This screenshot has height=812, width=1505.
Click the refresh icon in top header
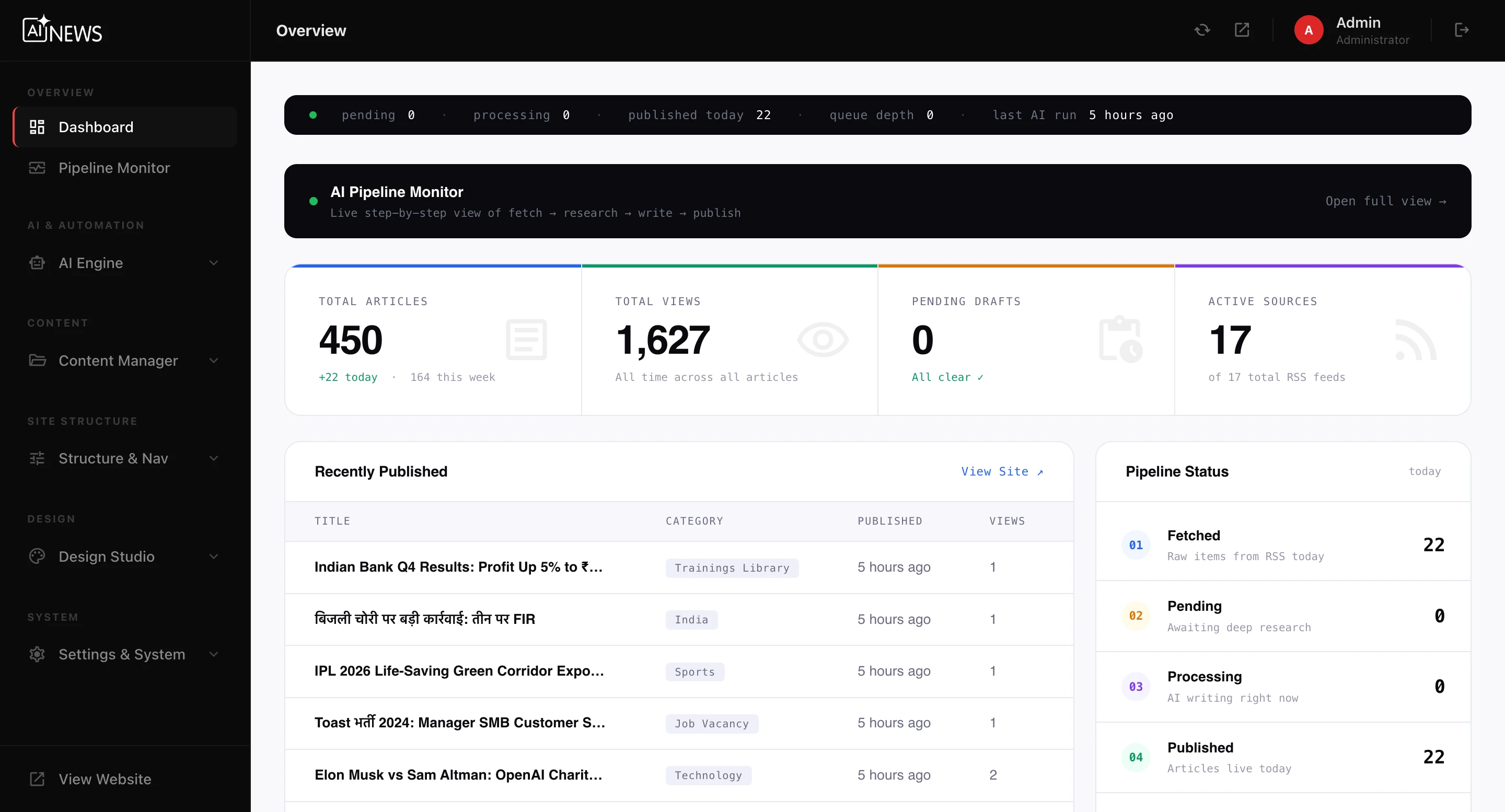(1202, 30)
